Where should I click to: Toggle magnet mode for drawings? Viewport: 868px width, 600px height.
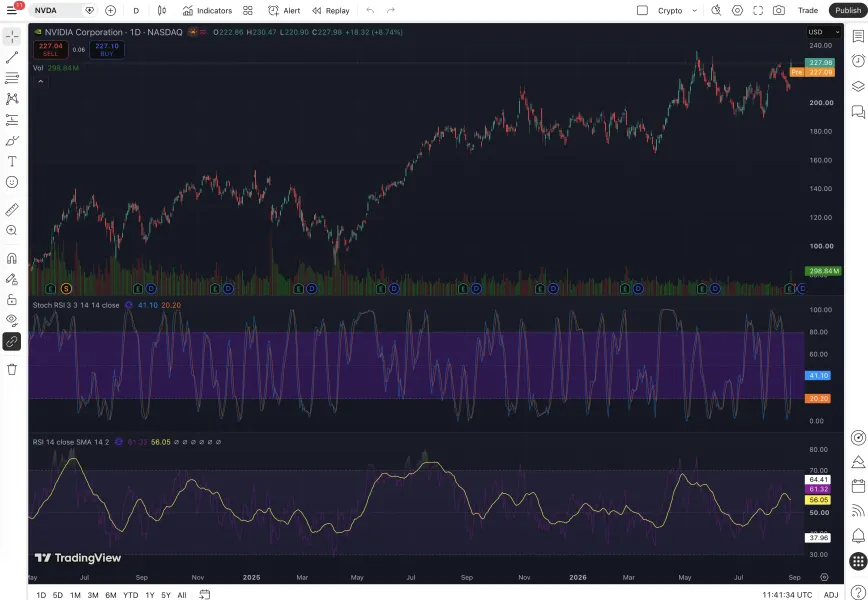(12, 258)
